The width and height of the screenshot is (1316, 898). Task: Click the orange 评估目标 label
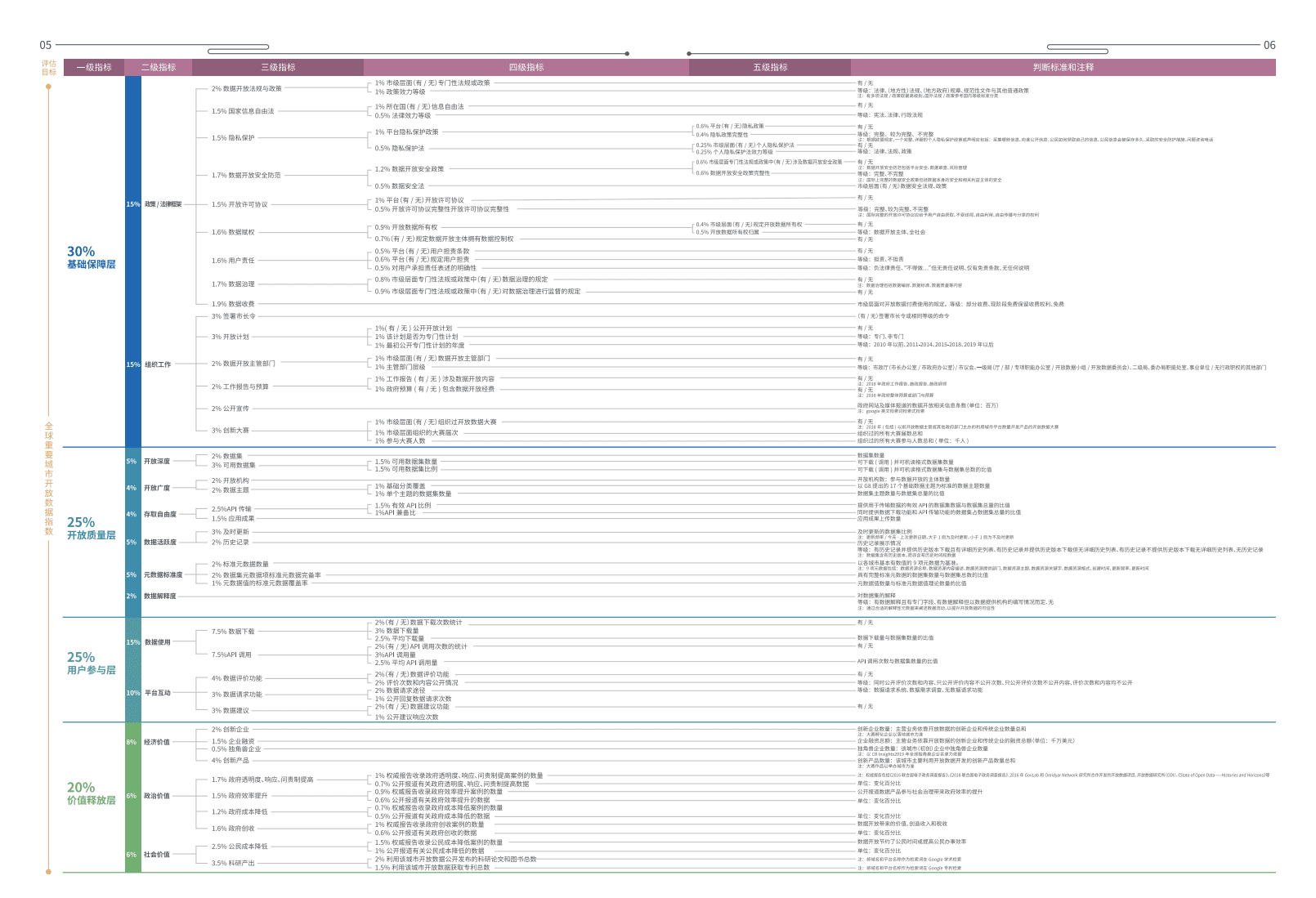[x=49, y=67]
